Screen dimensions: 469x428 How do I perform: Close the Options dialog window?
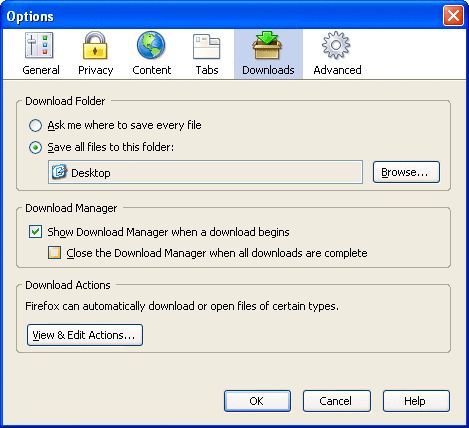coord(453,15)
